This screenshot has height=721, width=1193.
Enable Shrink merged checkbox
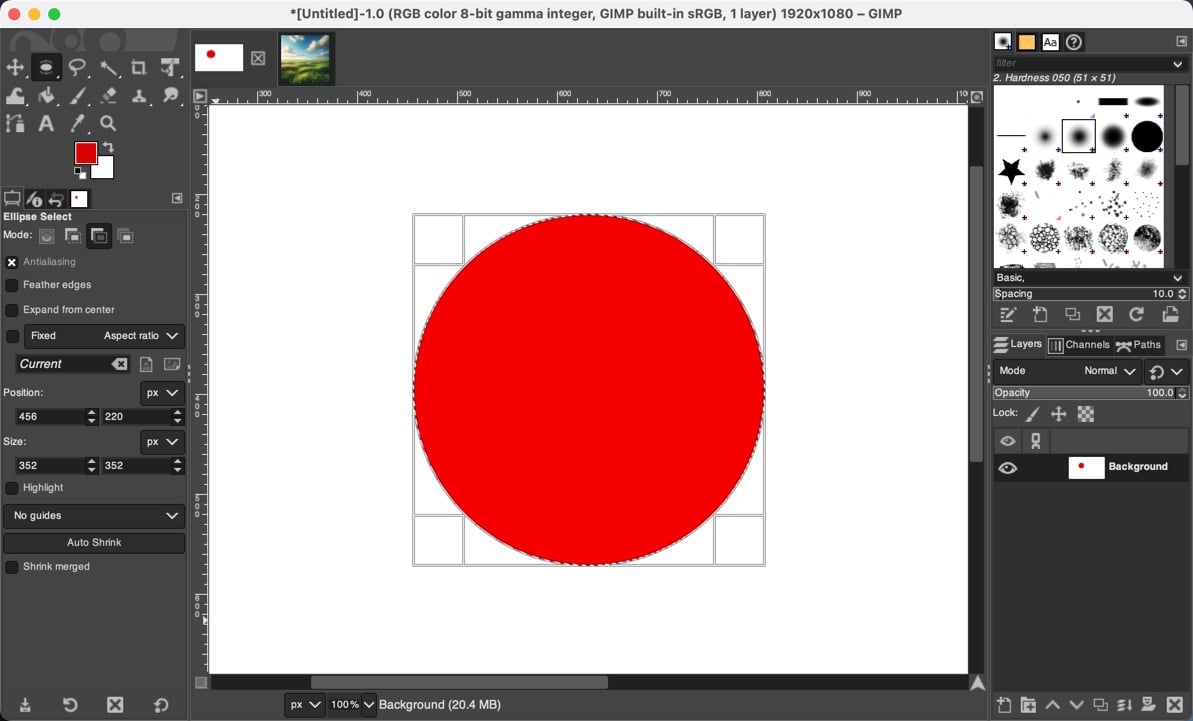(x=11, y=567)
